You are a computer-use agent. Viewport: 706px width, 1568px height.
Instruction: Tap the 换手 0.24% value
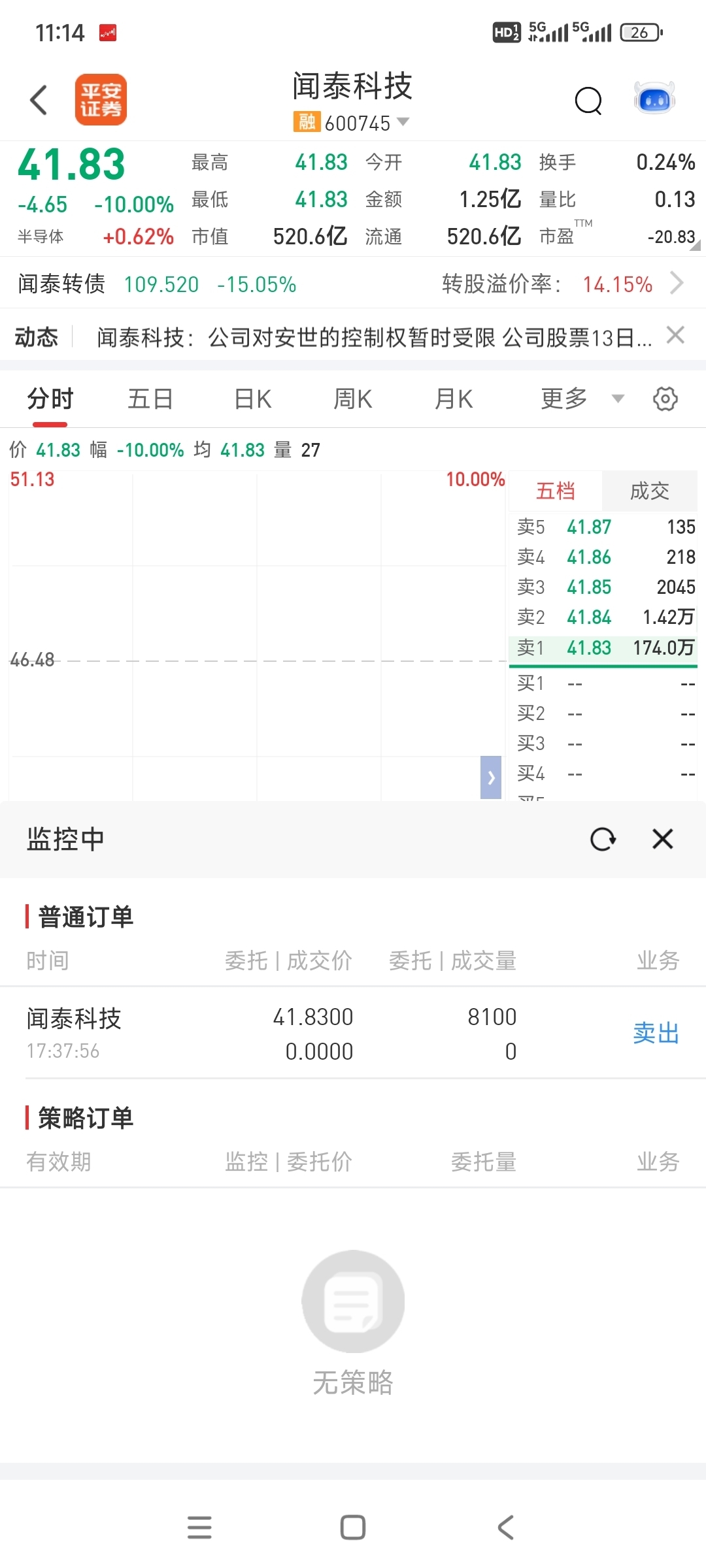[665, 162]
